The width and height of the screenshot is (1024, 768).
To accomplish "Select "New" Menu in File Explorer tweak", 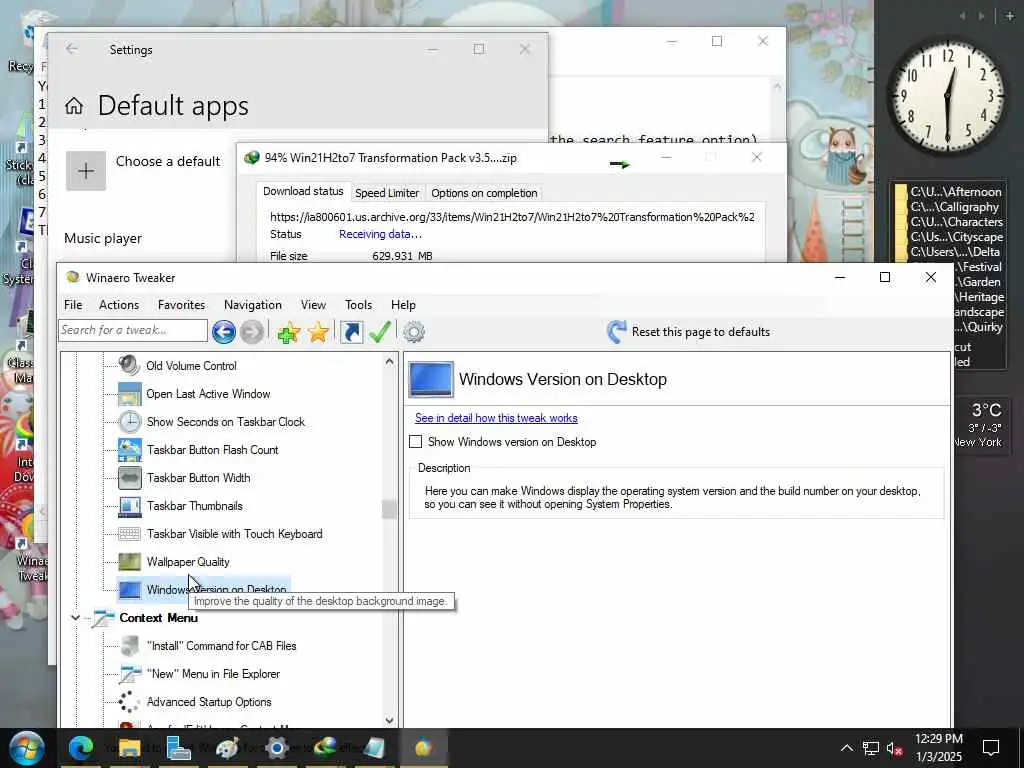I will coord(213,674).
